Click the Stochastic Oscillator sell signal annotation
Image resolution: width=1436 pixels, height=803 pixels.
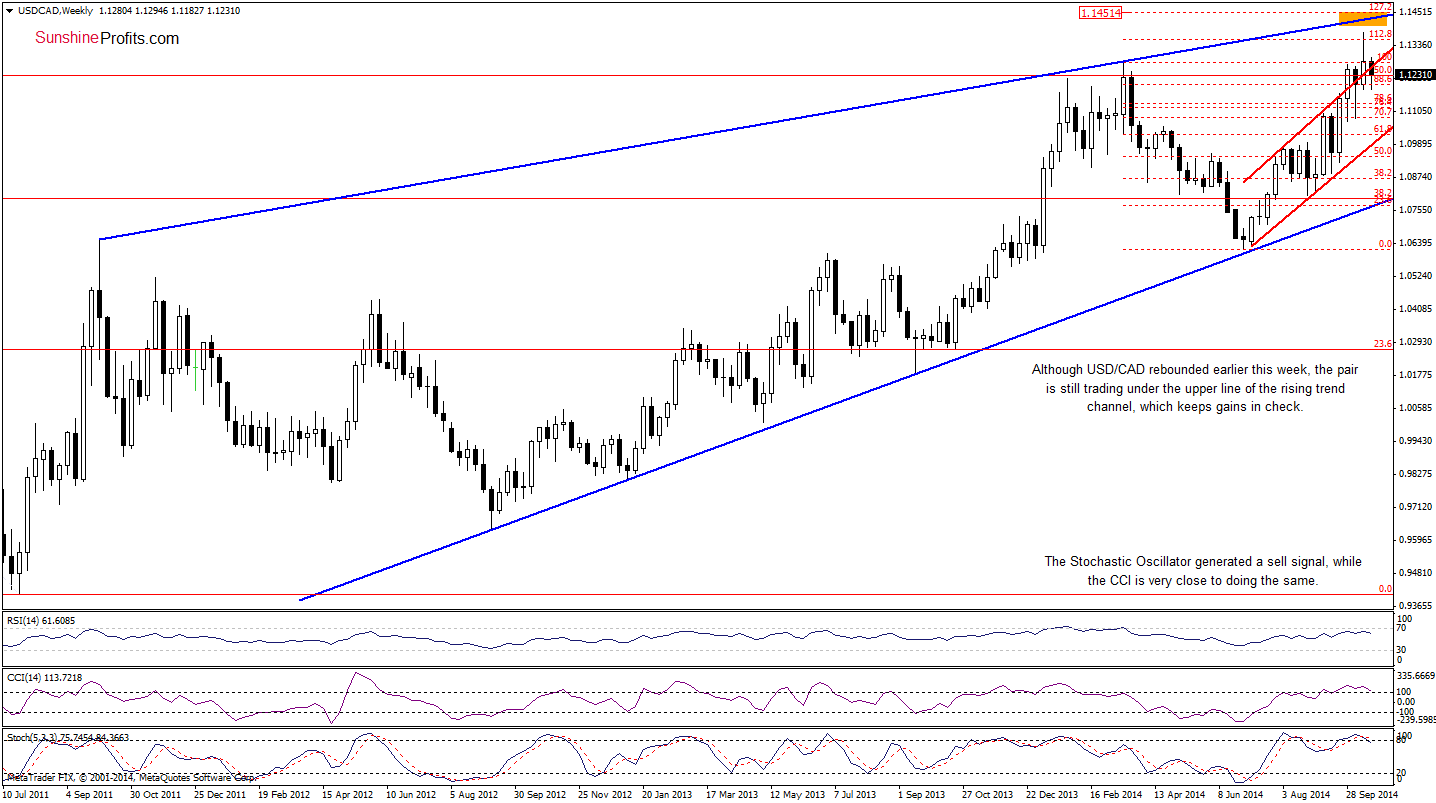click(1203, 571)
